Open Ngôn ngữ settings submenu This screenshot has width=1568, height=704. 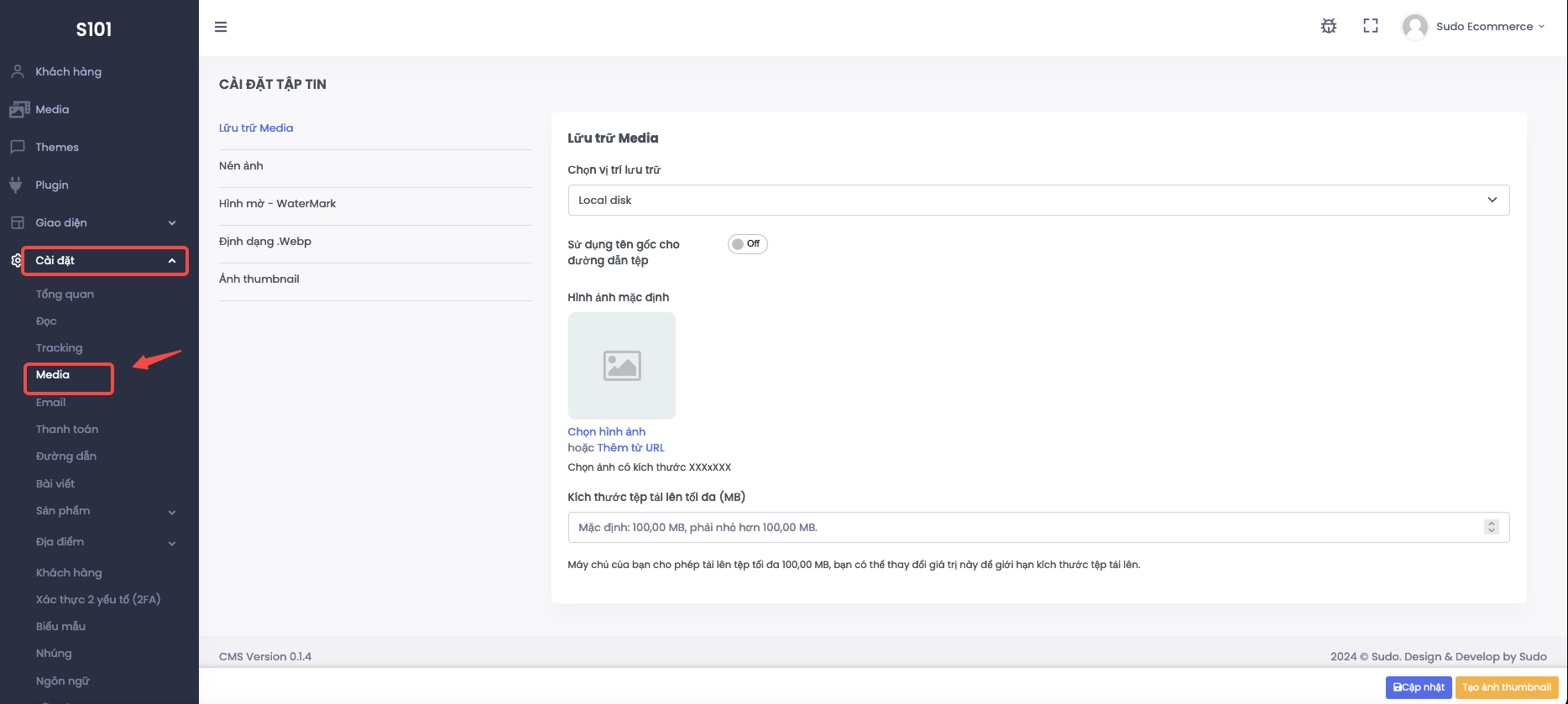pyautogui.click(x=62, y=681)
